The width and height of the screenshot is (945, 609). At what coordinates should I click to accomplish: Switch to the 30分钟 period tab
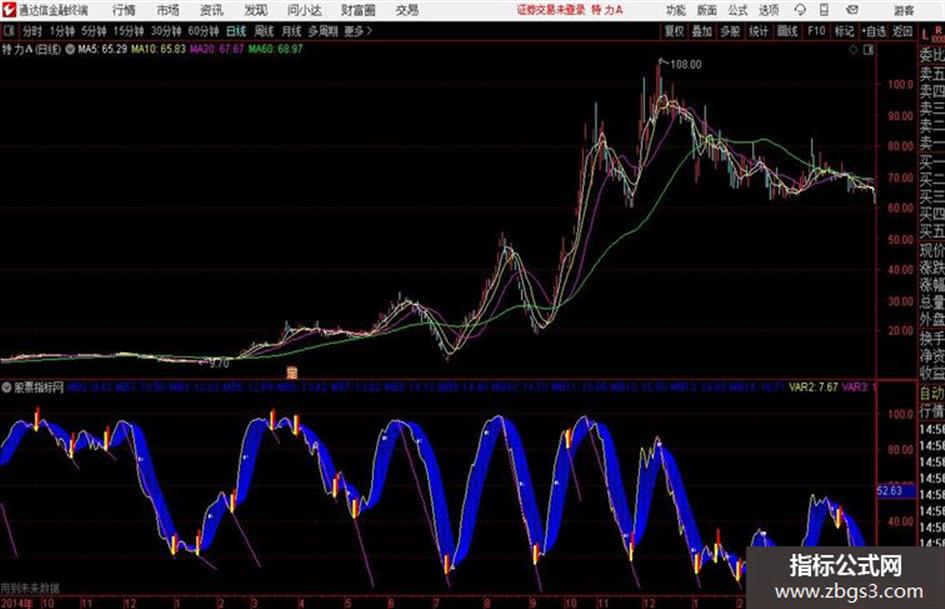click(166, 31)
